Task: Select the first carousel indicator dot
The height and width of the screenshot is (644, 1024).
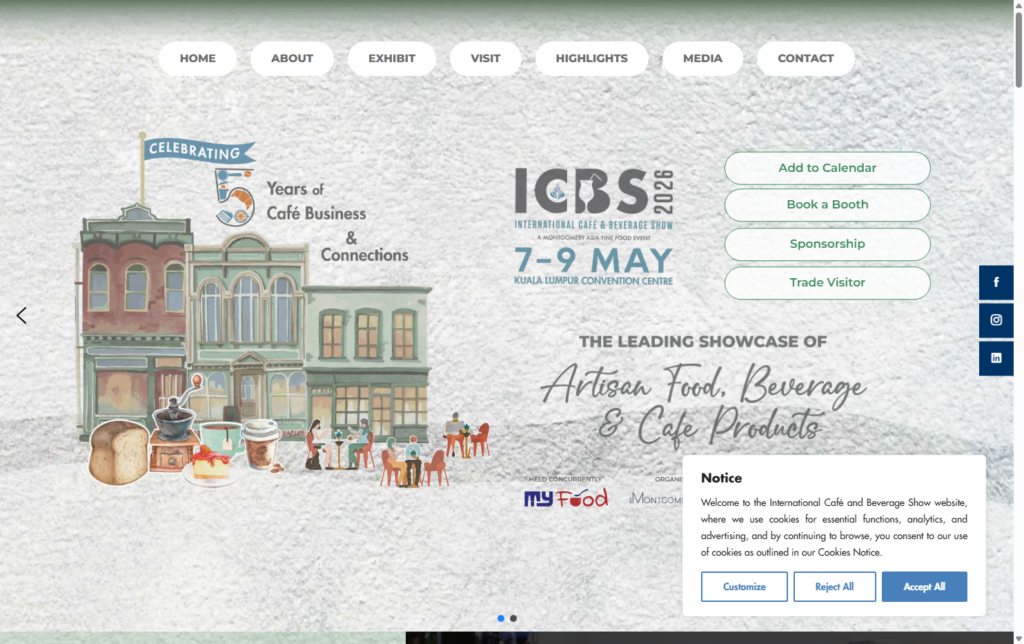Action: [500, 618]
